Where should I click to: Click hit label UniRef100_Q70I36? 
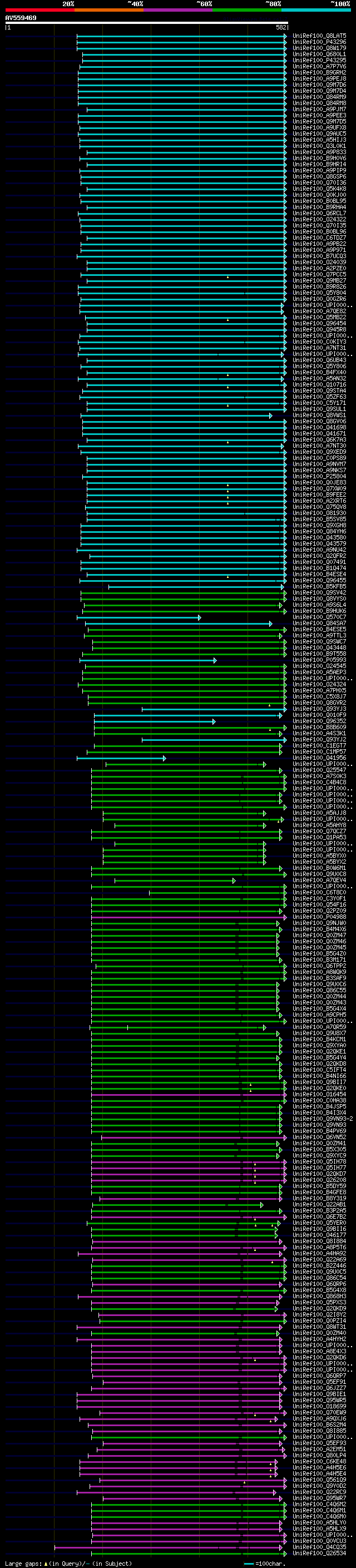coord(319,183)
